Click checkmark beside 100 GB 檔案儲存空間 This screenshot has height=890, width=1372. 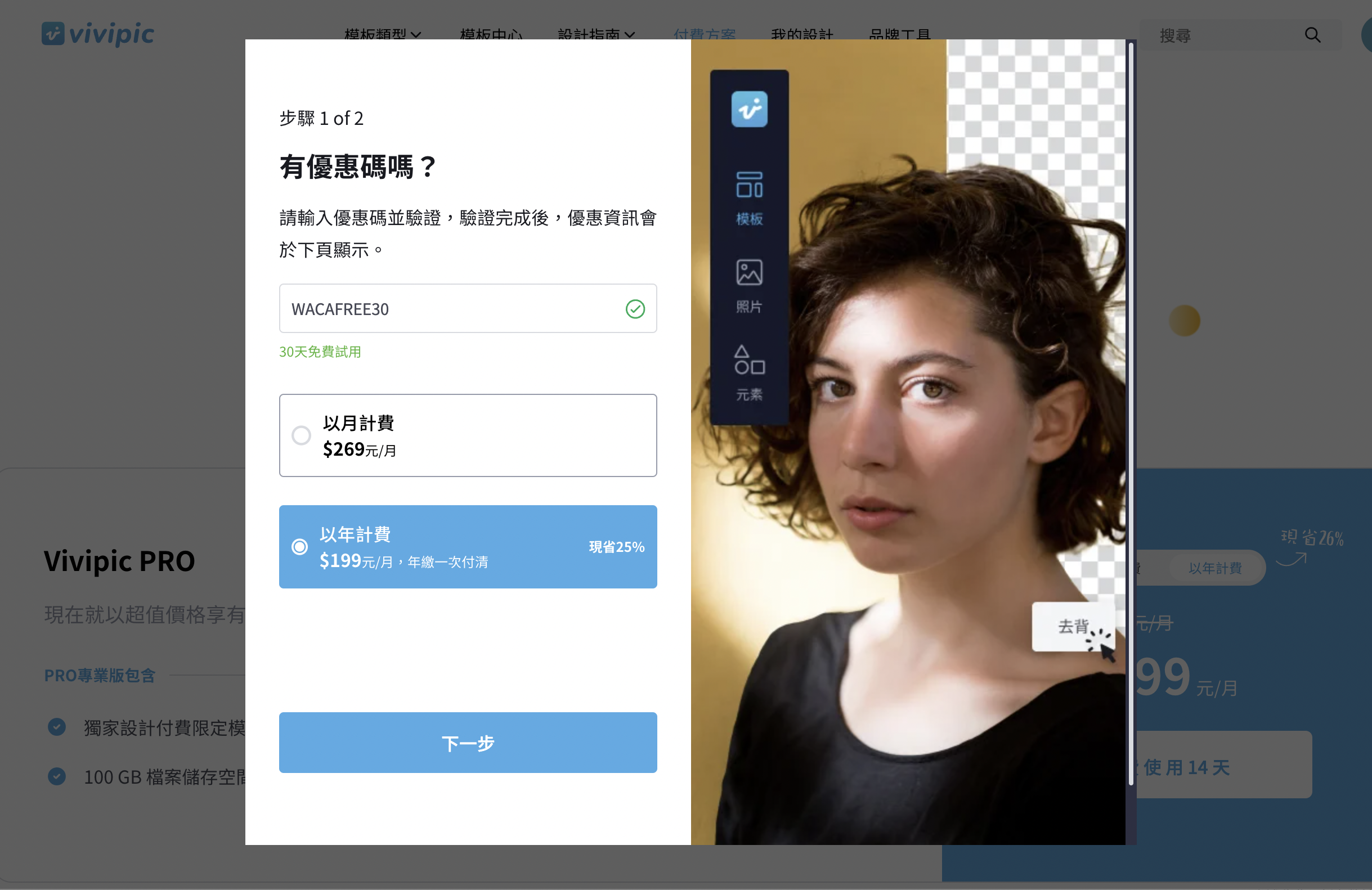click(x=57, y=776)
